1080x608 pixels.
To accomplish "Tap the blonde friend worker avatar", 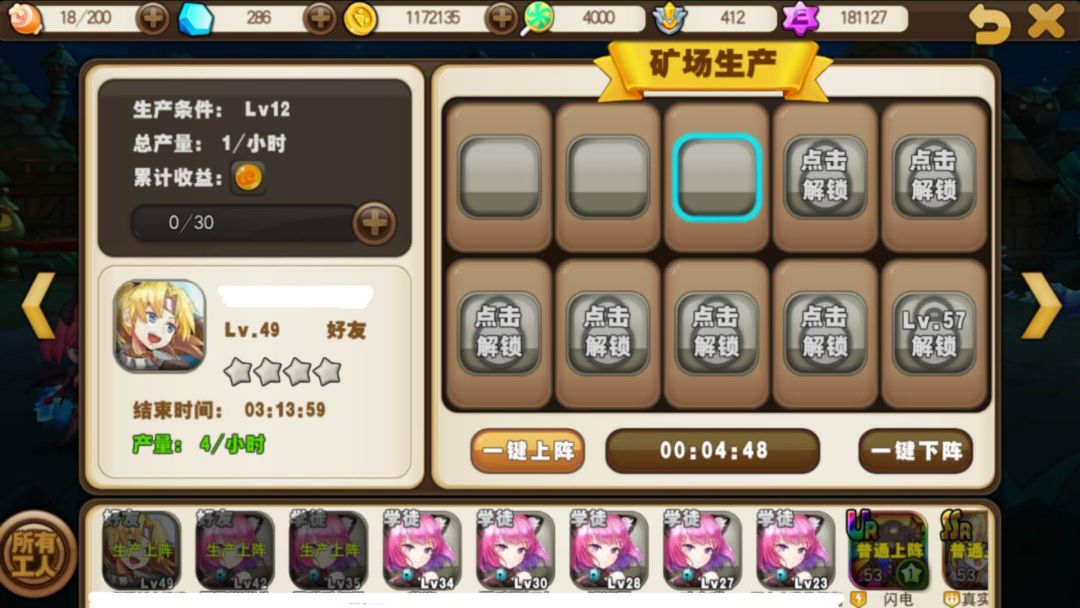I will (x=160, y=326).
